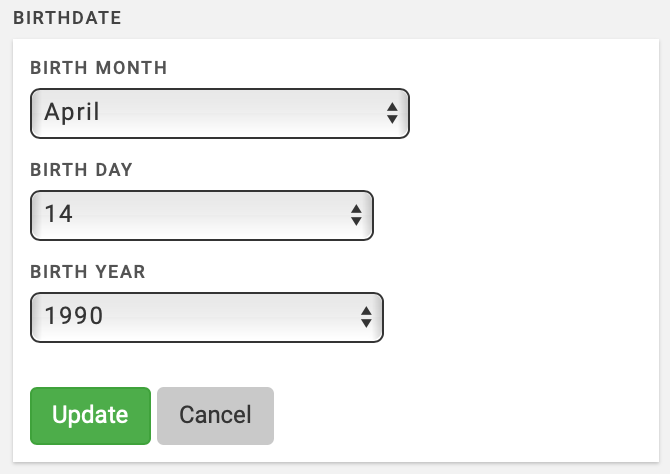Image resolution: width=670 pixels, height=474 pixels.
Task: Click the arrow pair beside 1990
Action: 366,317
